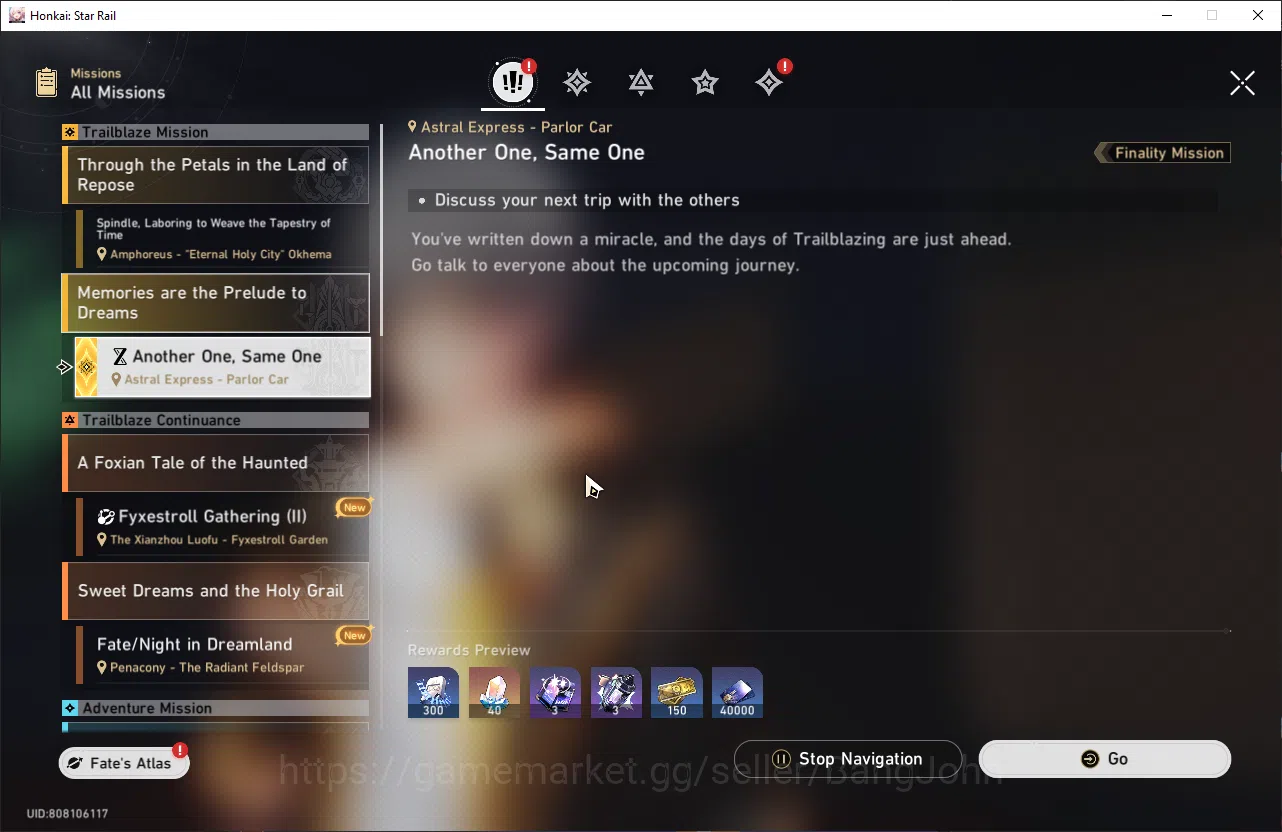1282x832 pixels.
Task: Click the 'All Missions' heading text
Action: tap(118, 93)
